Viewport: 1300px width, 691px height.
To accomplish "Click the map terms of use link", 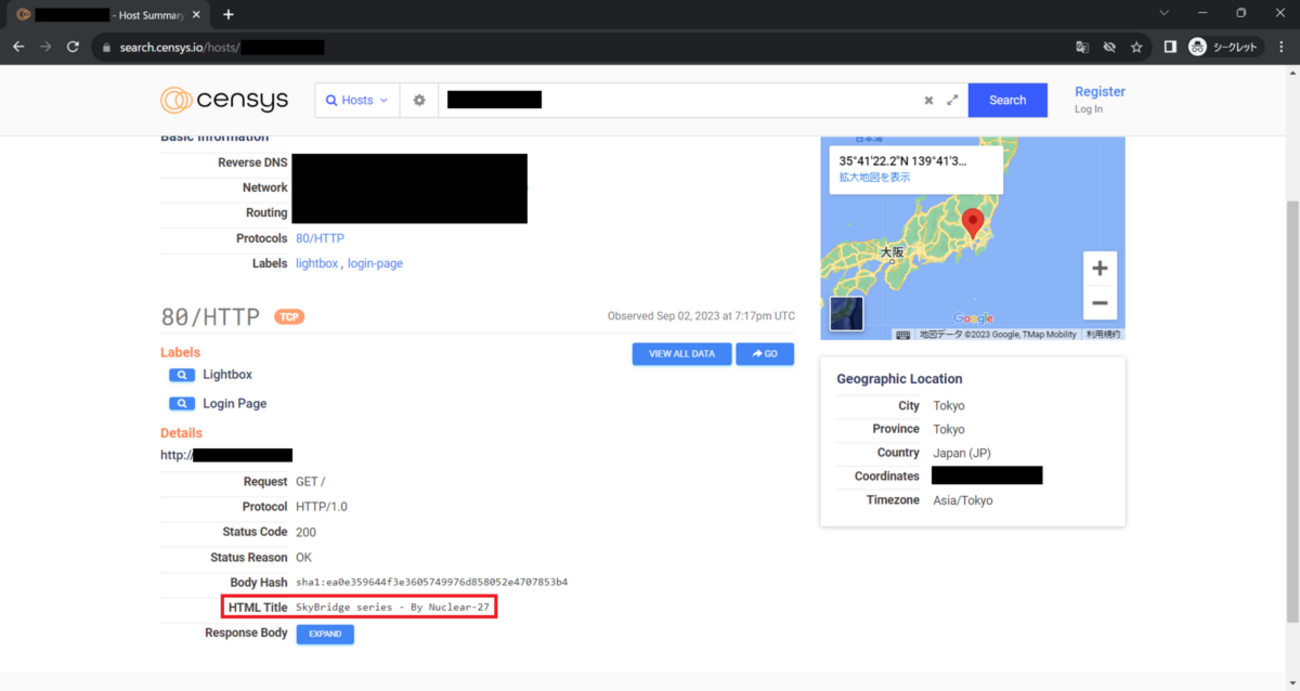I will [1103, 335].
